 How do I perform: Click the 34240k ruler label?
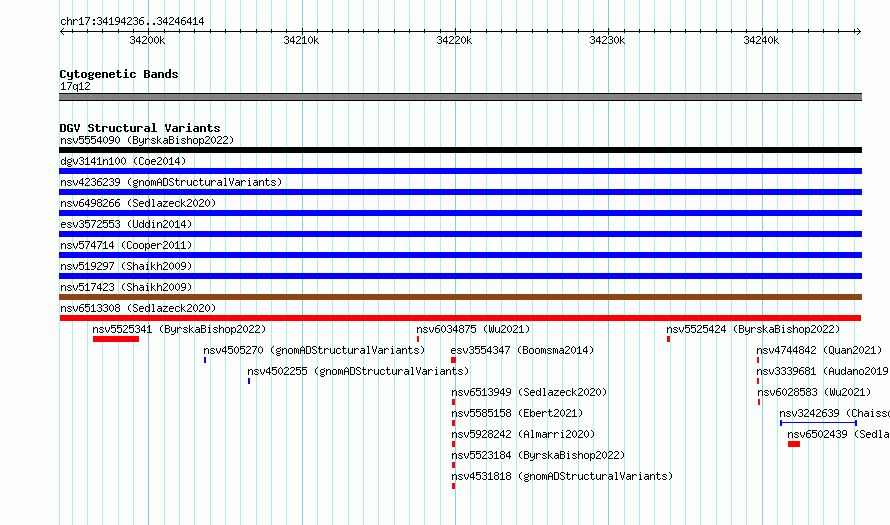pos(761,40)
